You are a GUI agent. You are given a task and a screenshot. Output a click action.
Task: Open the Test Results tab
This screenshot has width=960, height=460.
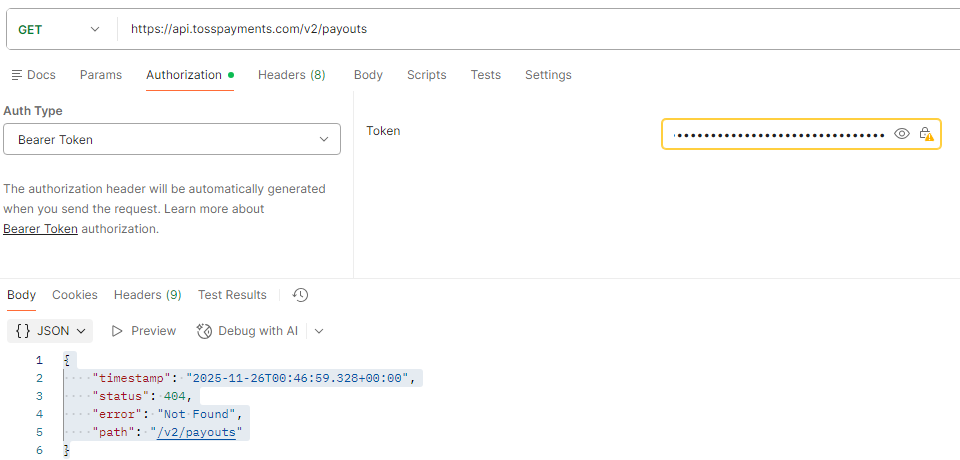232,295
